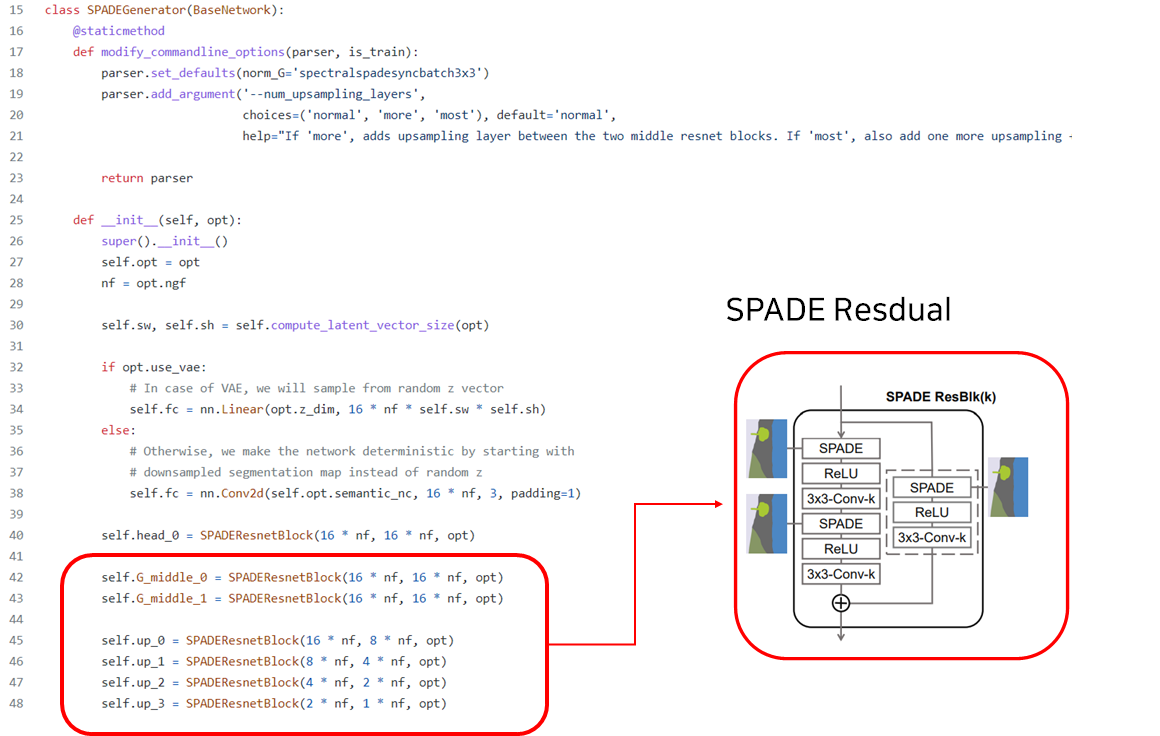Viewport: 1160px width, 736px height.
Task: Click the 'self.opt = opt' line
Action: pyautogui.click(x=150, y=263)
